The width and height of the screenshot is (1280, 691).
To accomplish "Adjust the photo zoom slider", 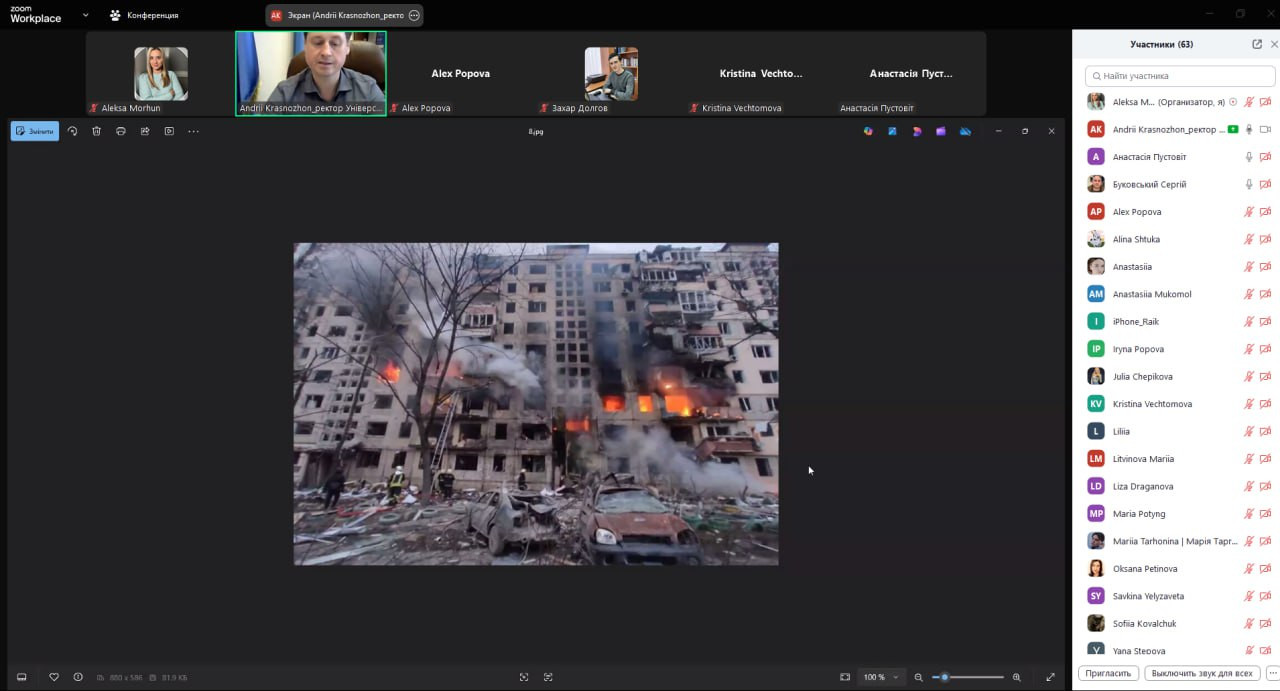I will click(945, 677).
